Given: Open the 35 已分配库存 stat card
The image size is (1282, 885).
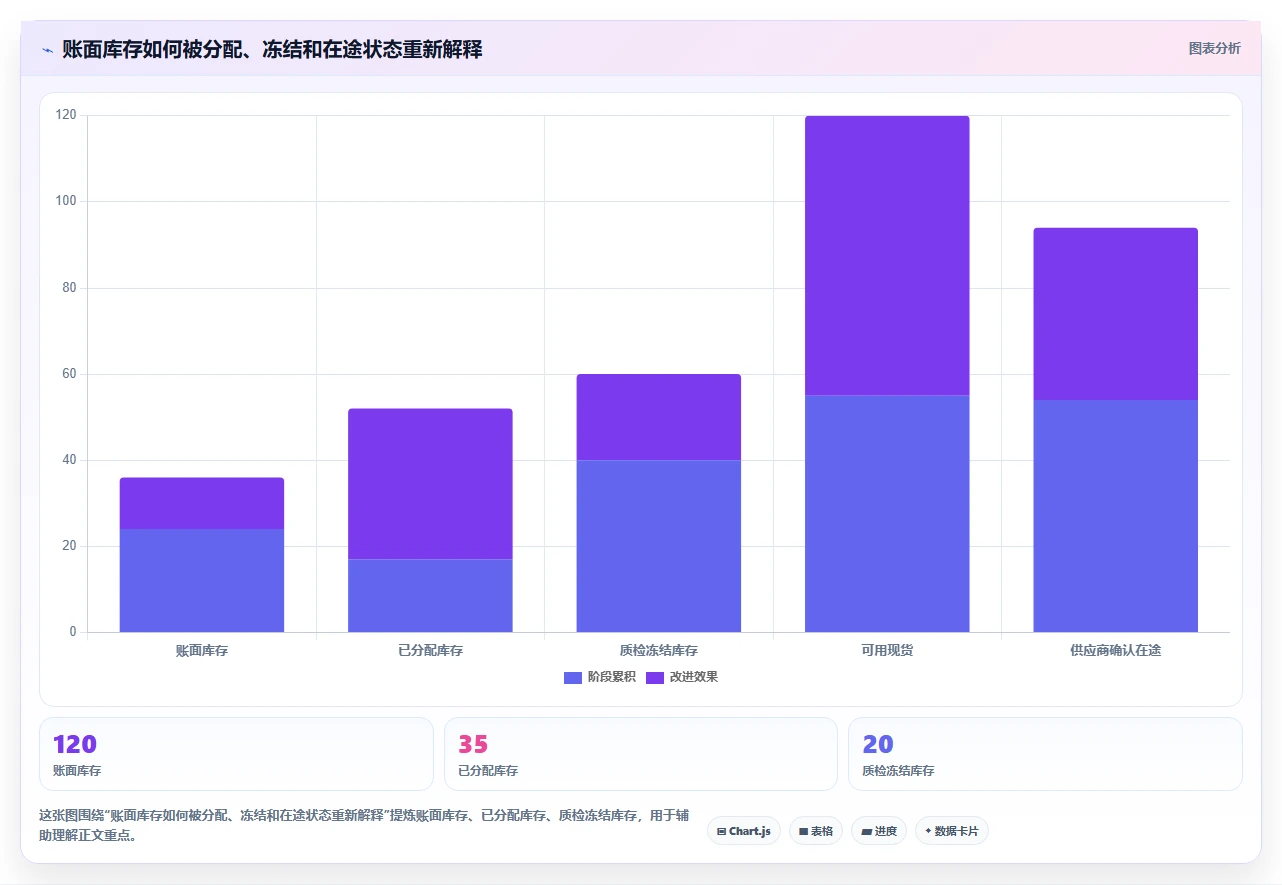Looking at the screenshot, I should click(640, 754).
